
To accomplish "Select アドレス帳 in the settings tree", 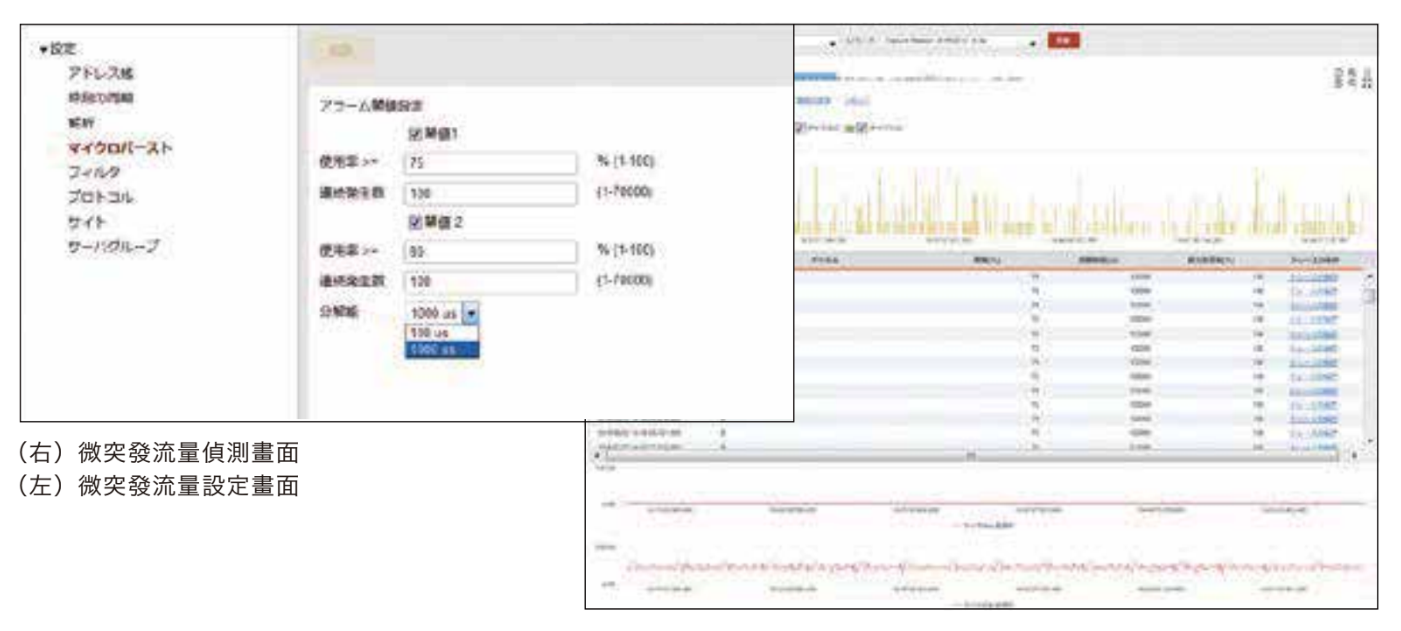I will tap(101, 73).
